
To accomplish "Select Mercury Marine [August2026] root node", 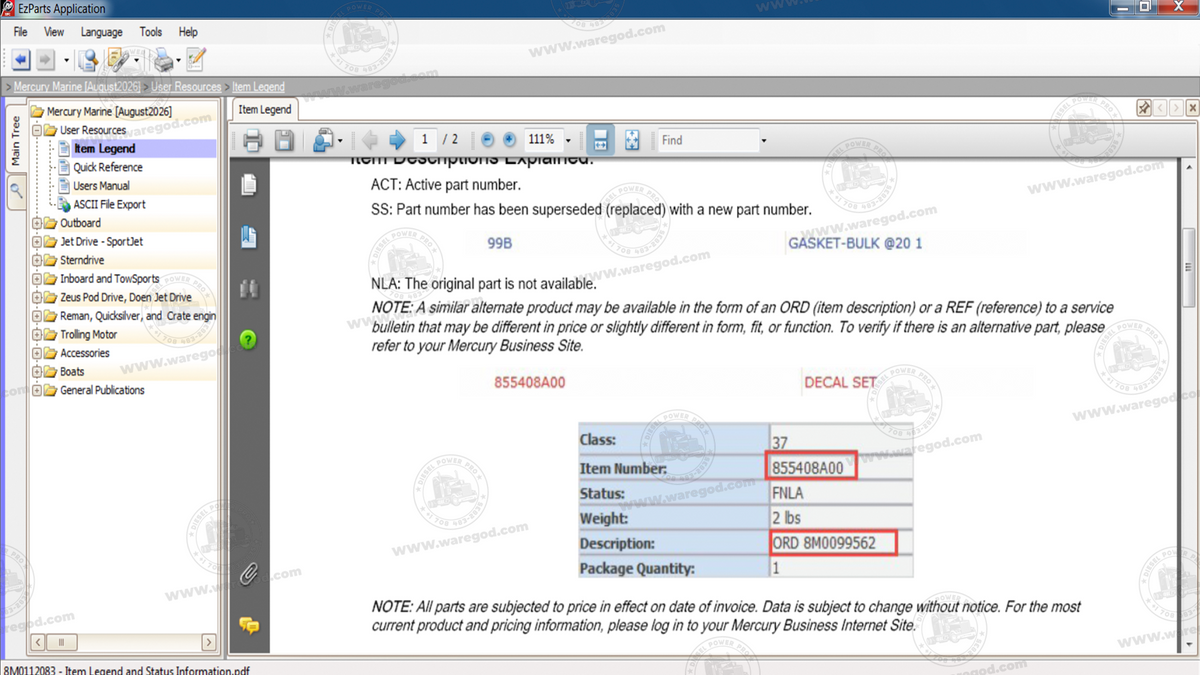I will point(109,111).
